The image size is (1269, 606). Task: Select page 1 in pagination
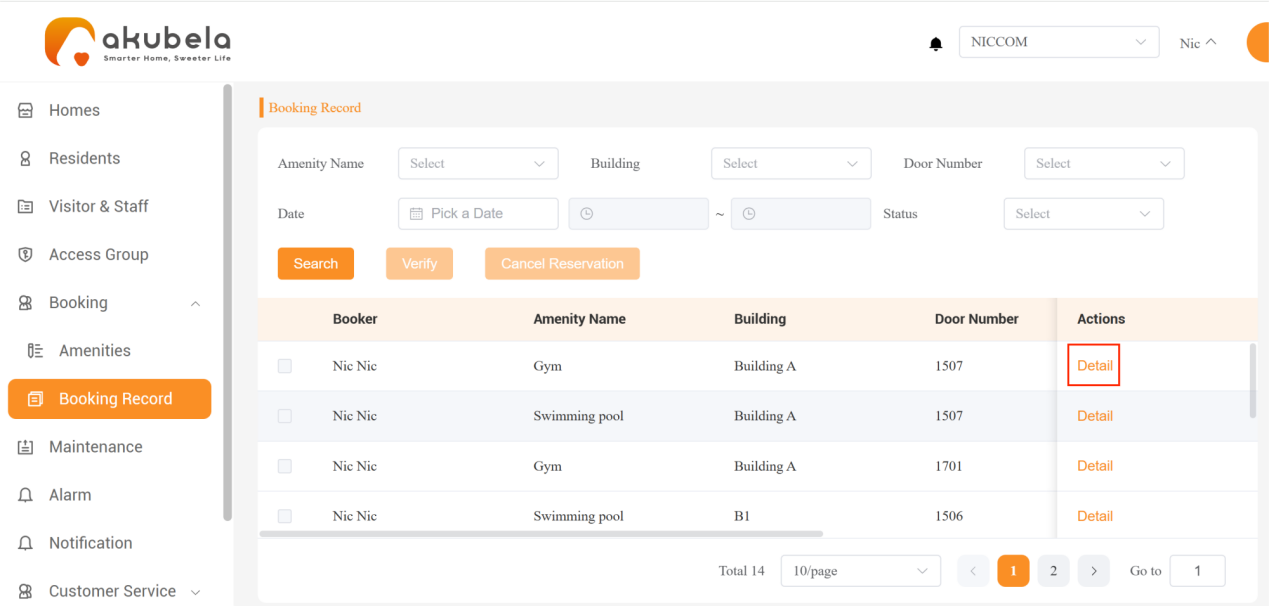point(1013,571)
